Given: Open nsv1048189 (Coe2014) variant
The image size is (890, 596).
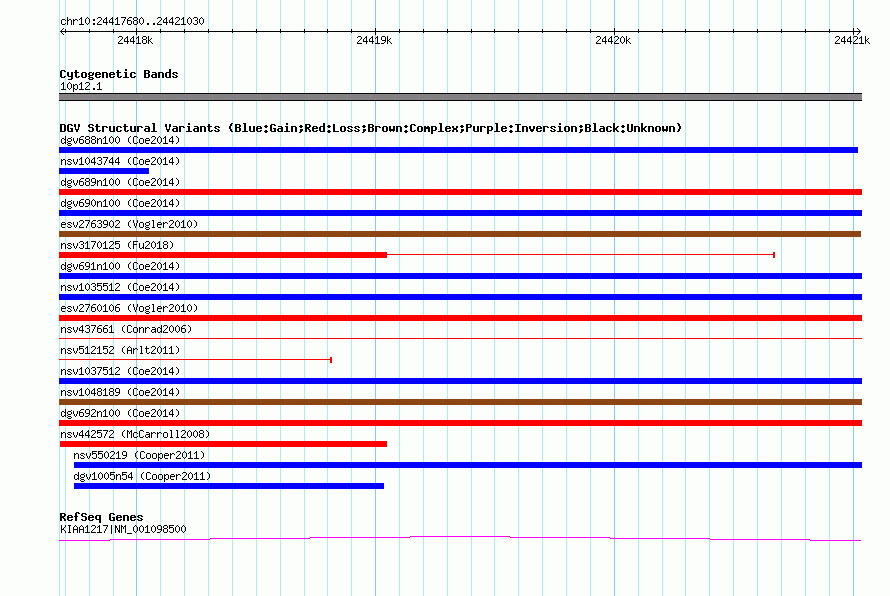Looking at the screenshot, I should click(120, 392).
